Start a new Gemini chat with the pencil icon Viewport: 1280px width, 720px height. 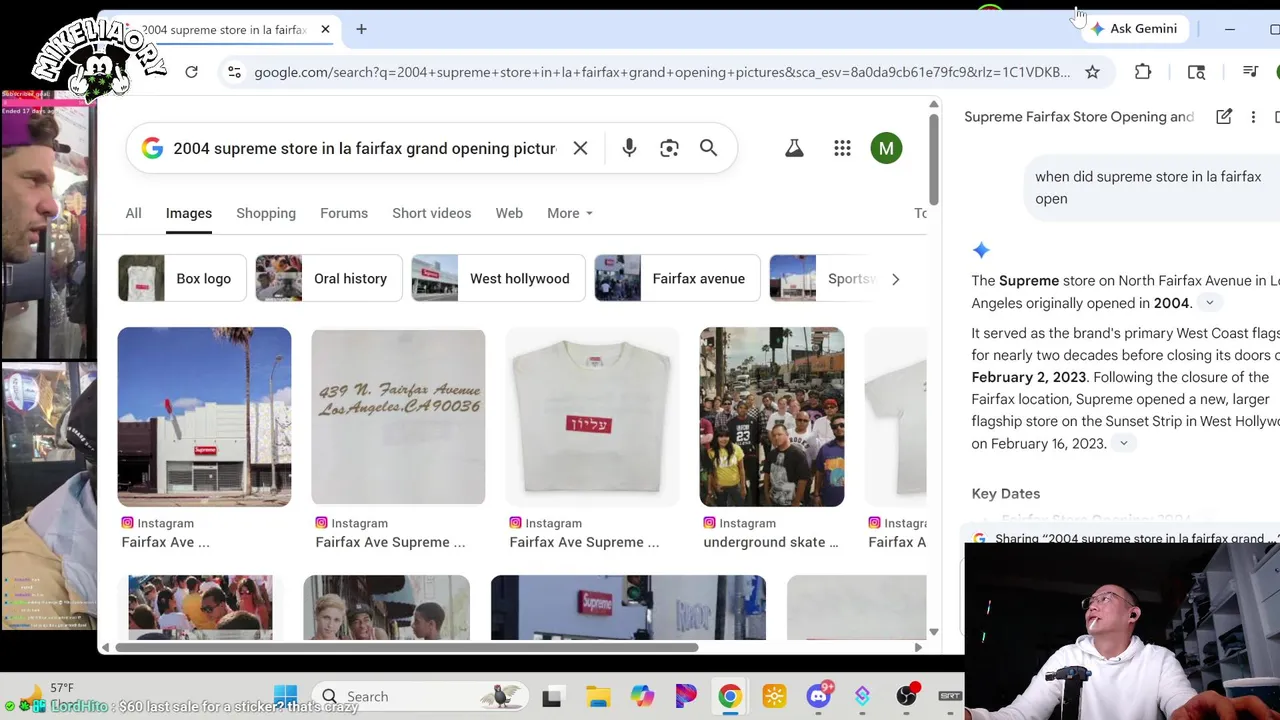1224,117
